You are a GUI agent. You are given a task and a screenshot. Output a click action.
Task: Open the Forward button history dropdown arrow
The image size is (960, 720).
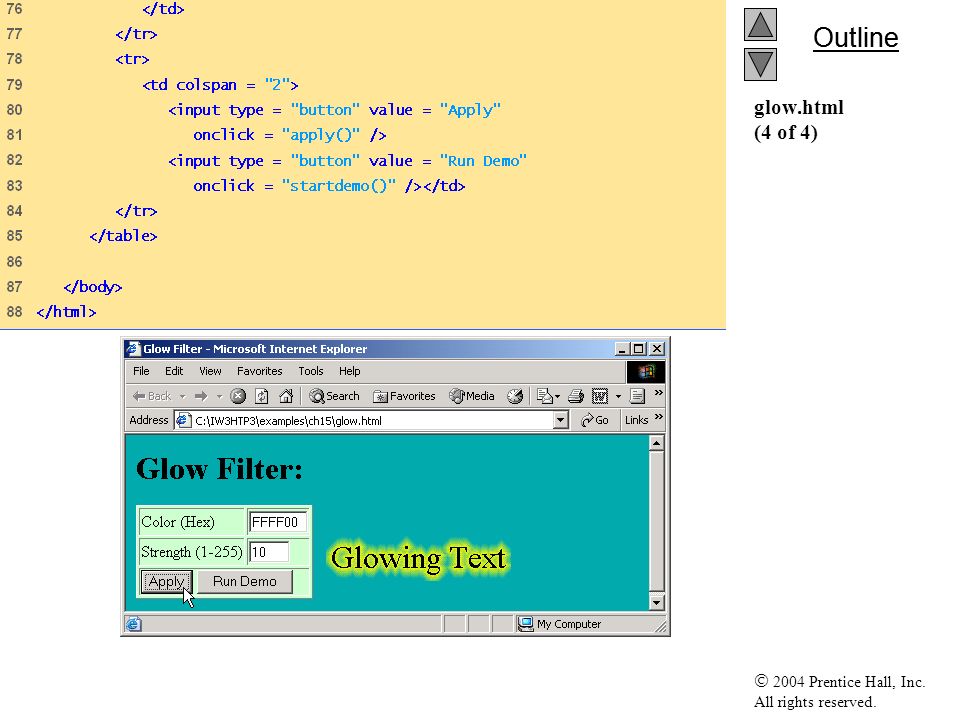[219, 397]
